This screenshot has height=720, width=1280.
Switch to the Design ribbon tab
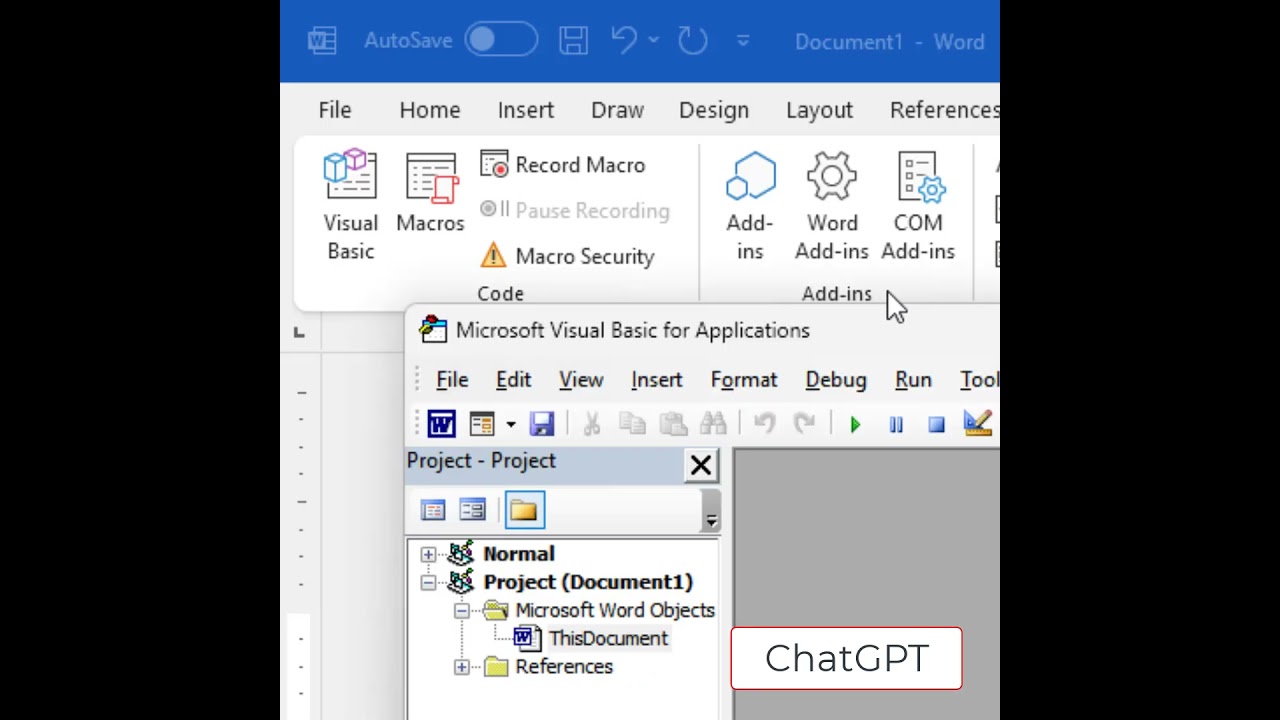point(714,110)
